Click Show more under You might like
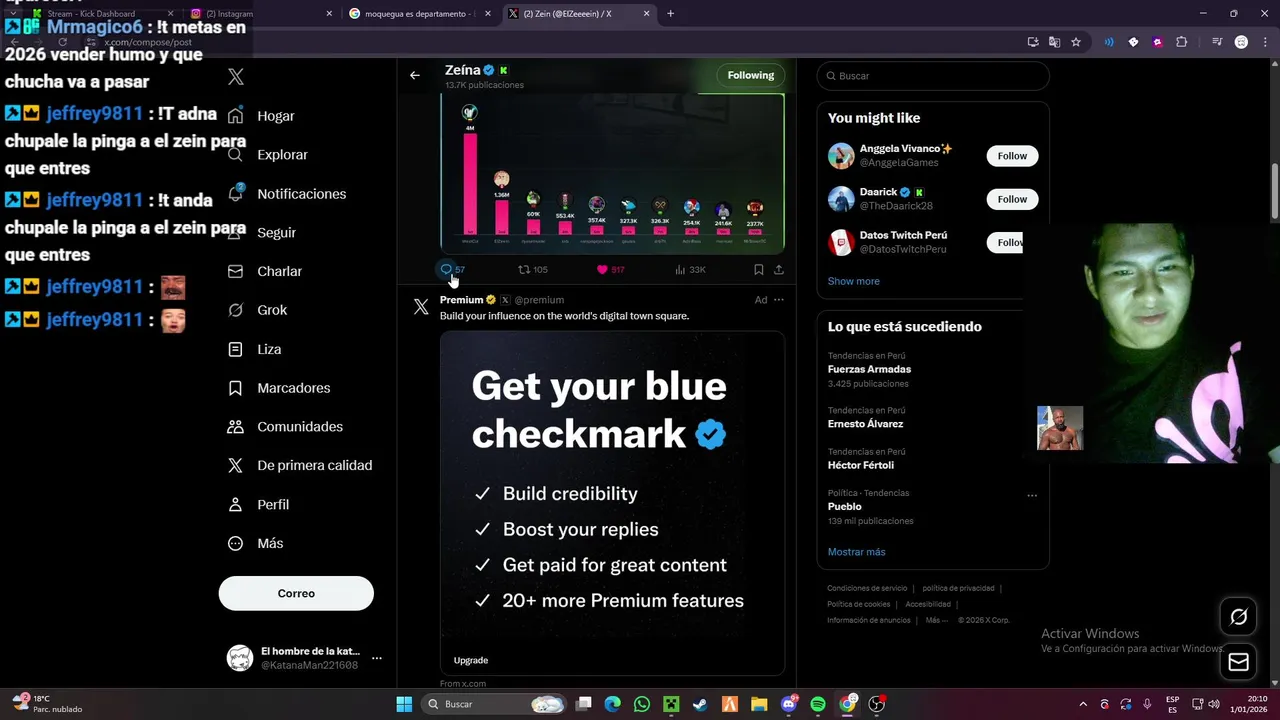The image size is (1280, 720). click(854, 281)
